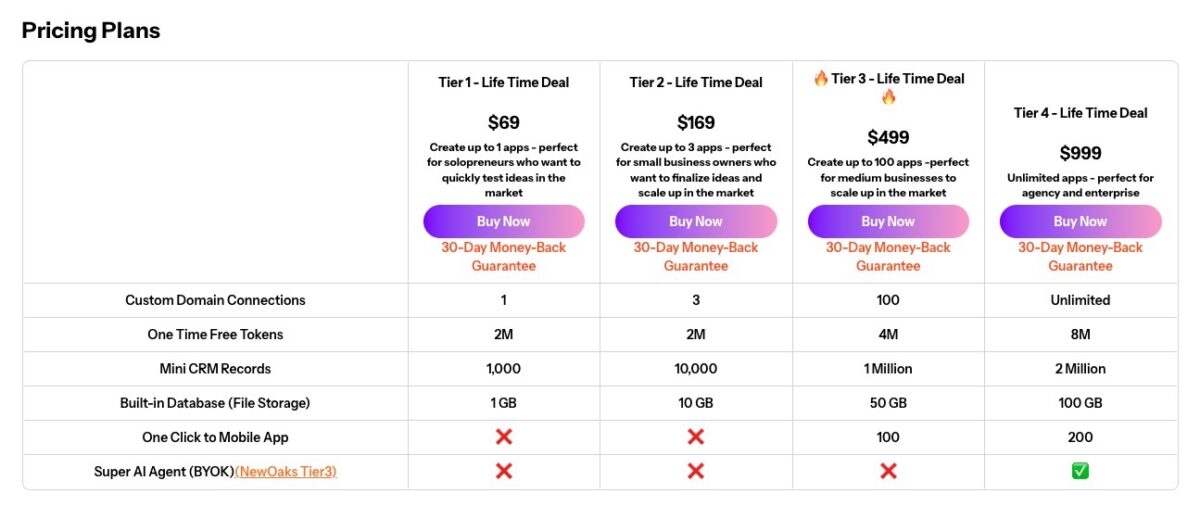Viewport: 1200px width, 506px height.
Task: Click fire emoji before Tier 3 heading
Action: (x=820, y=78)
